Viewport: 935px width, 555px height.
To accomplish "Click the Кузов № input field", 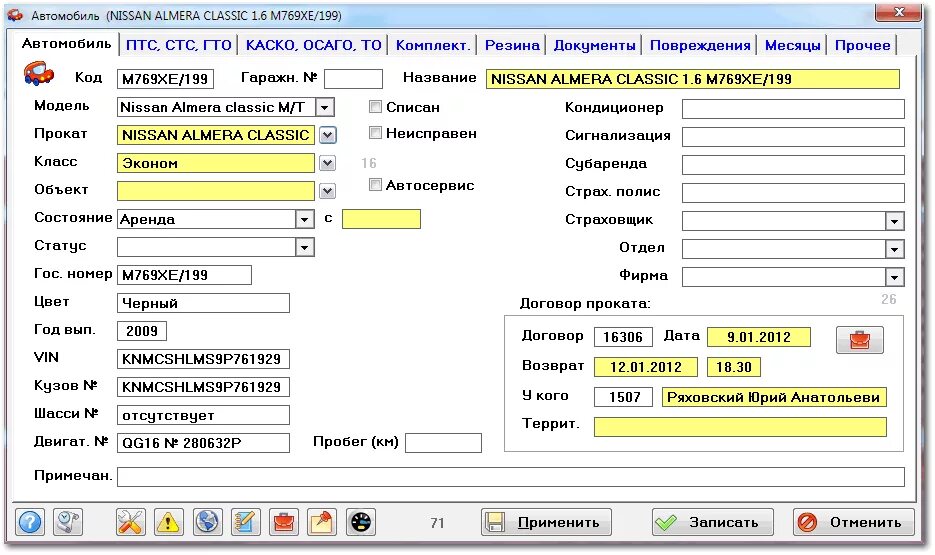I will click(x=203, y=387).
